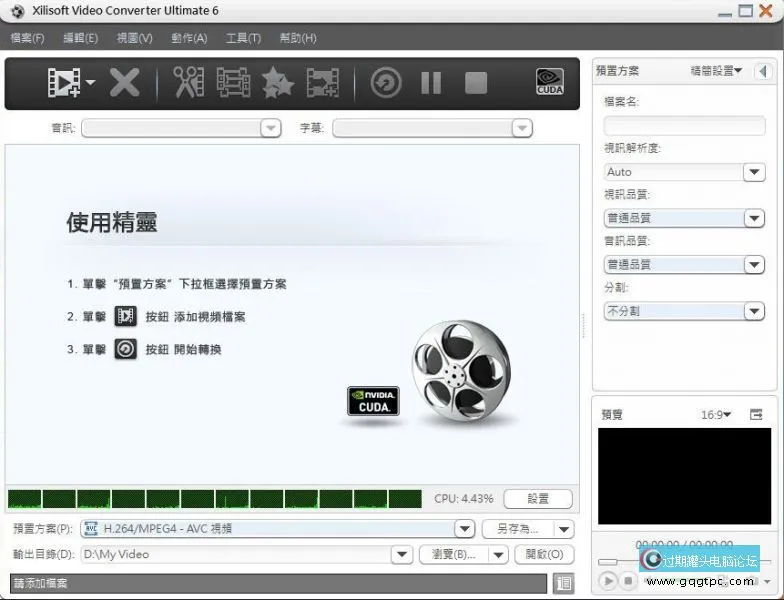The width and height of the screenshot is (784, 600).
Task: Open the 視訊品質 dropdown
Action: [x=754, y=218]
